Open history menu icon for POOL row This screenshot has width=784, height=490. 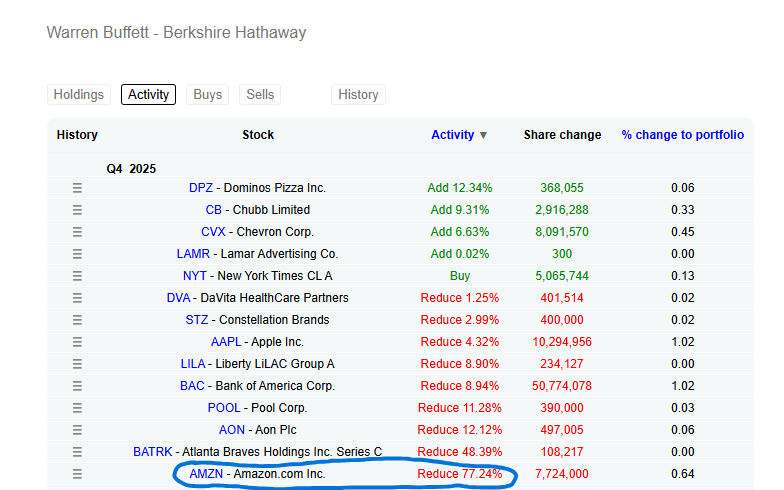77,408
